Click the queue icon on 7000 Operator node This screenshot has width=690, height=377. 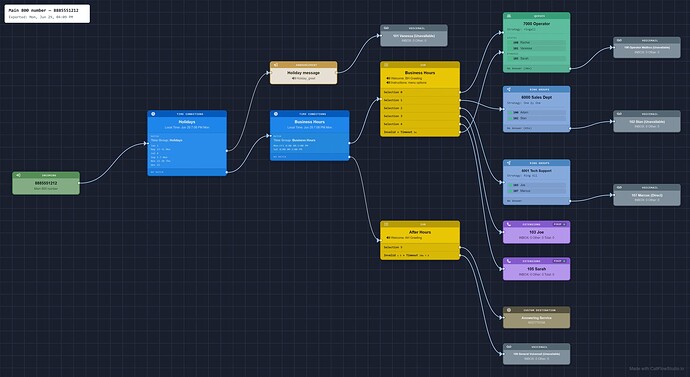pyautogui.click(x=509, y=16)
